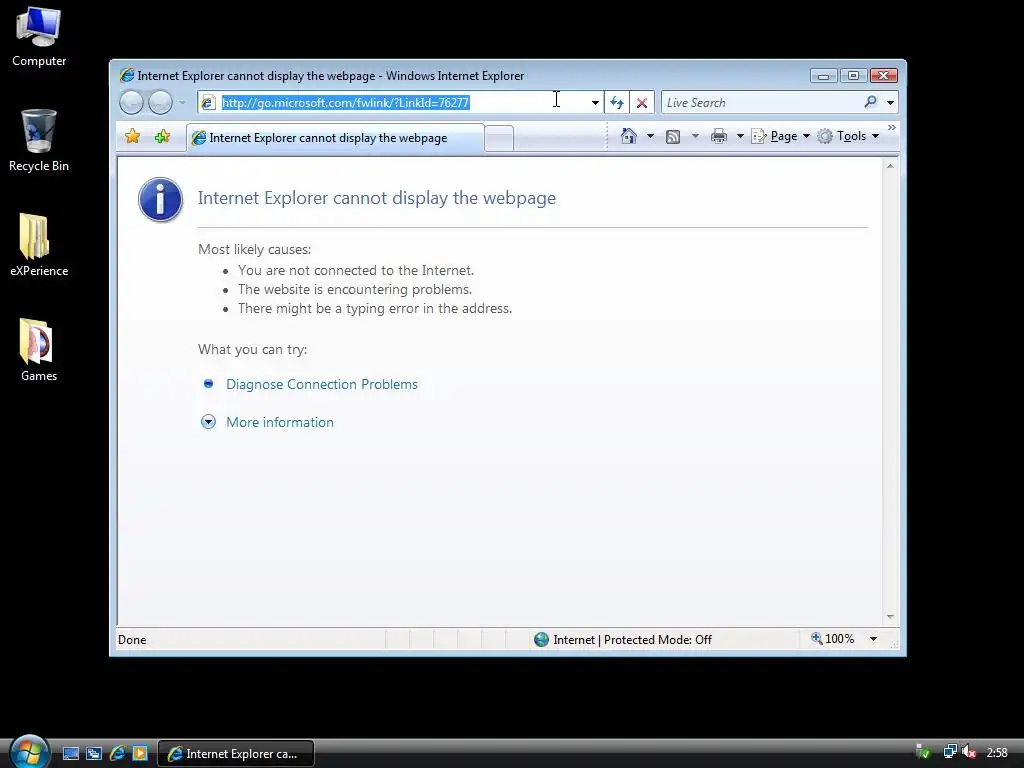Stop loading with the red X icon
The image size is (1024, 768).
pyautogui.click(x=642, y=103)
